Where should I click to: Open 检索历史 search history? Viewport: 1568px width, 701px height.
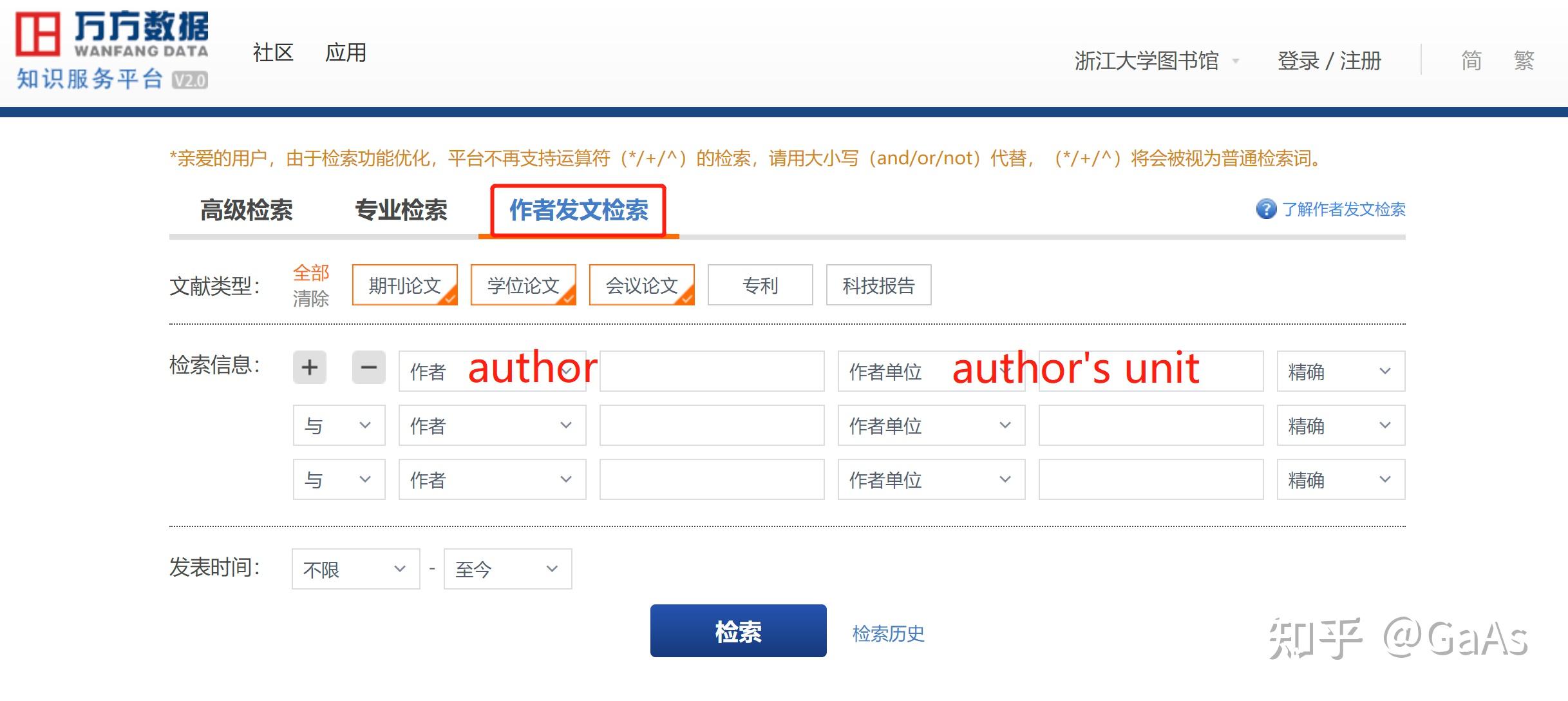(889, 633)
